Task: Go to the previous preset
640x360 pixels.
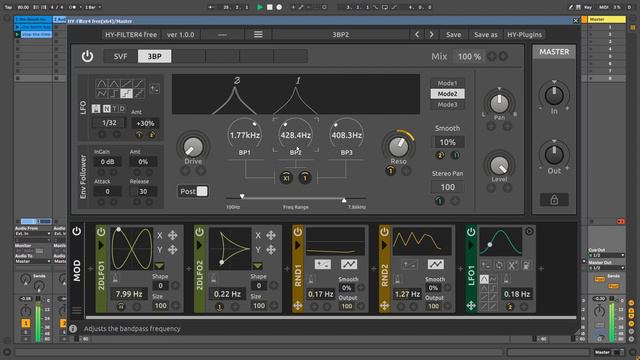Action: [417, 35]
